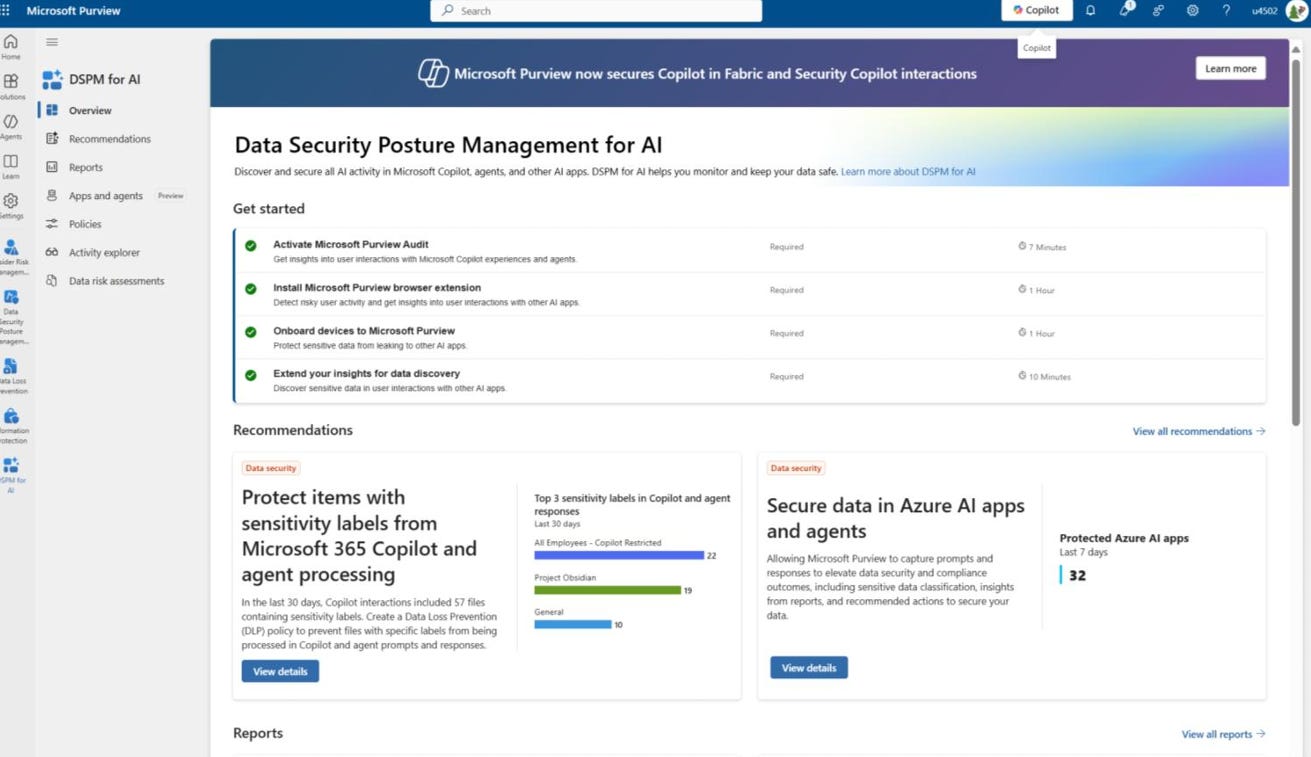Click the Copilot button

pos(1036,10)
